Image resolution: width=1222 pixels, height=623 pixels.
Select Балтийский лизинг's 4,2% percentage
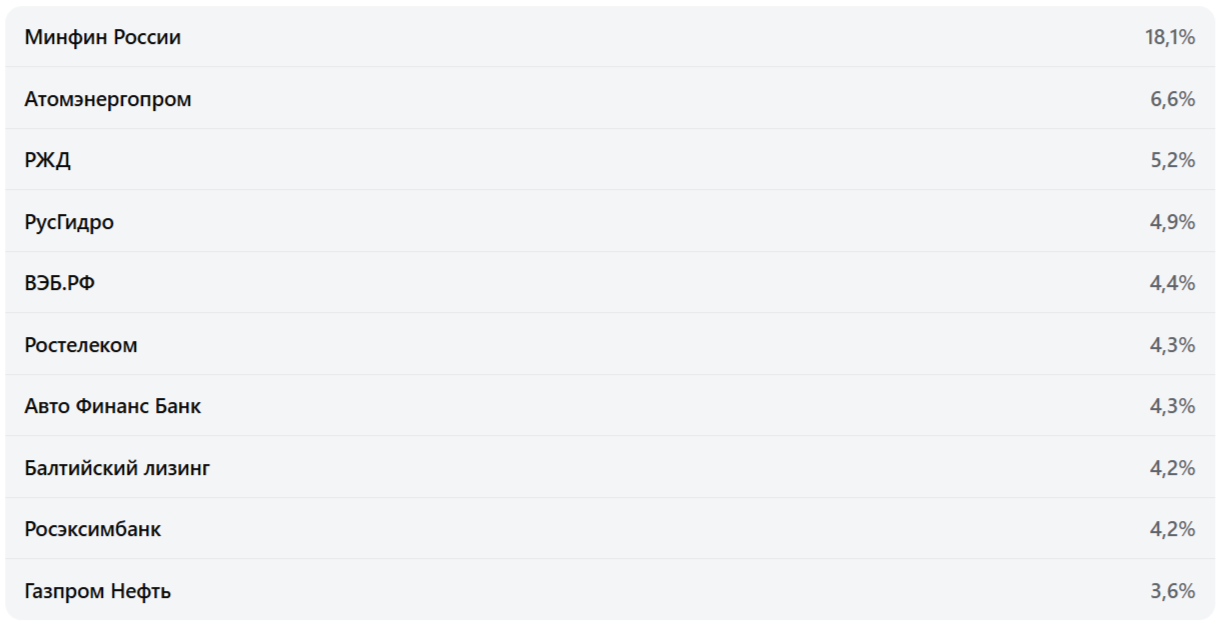[x=1173, y=468]
